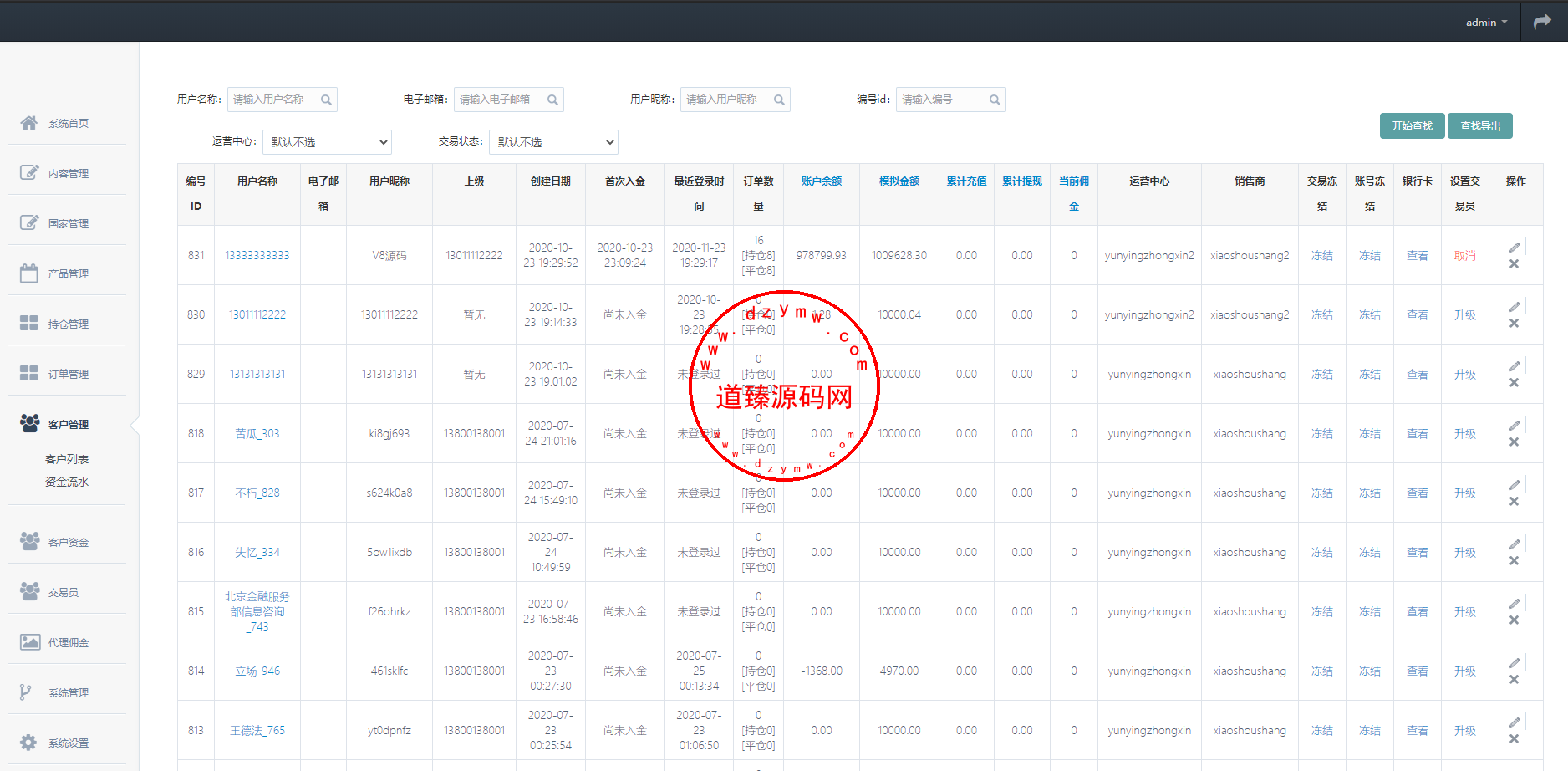The width and height of the screenshot is (1568, 771).
Task: Click the 客户管理 users icon
Action: pyautogui.click(x=29, y=424)
